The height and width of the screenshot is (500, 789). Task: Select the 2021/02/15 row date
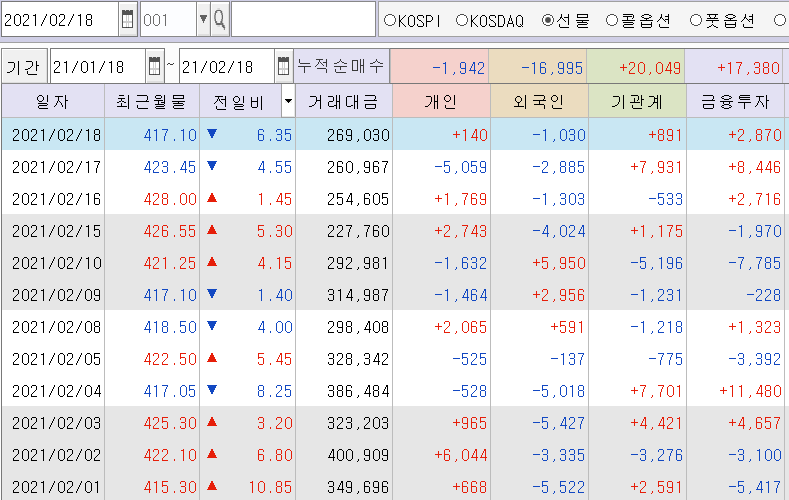(56, 231)
